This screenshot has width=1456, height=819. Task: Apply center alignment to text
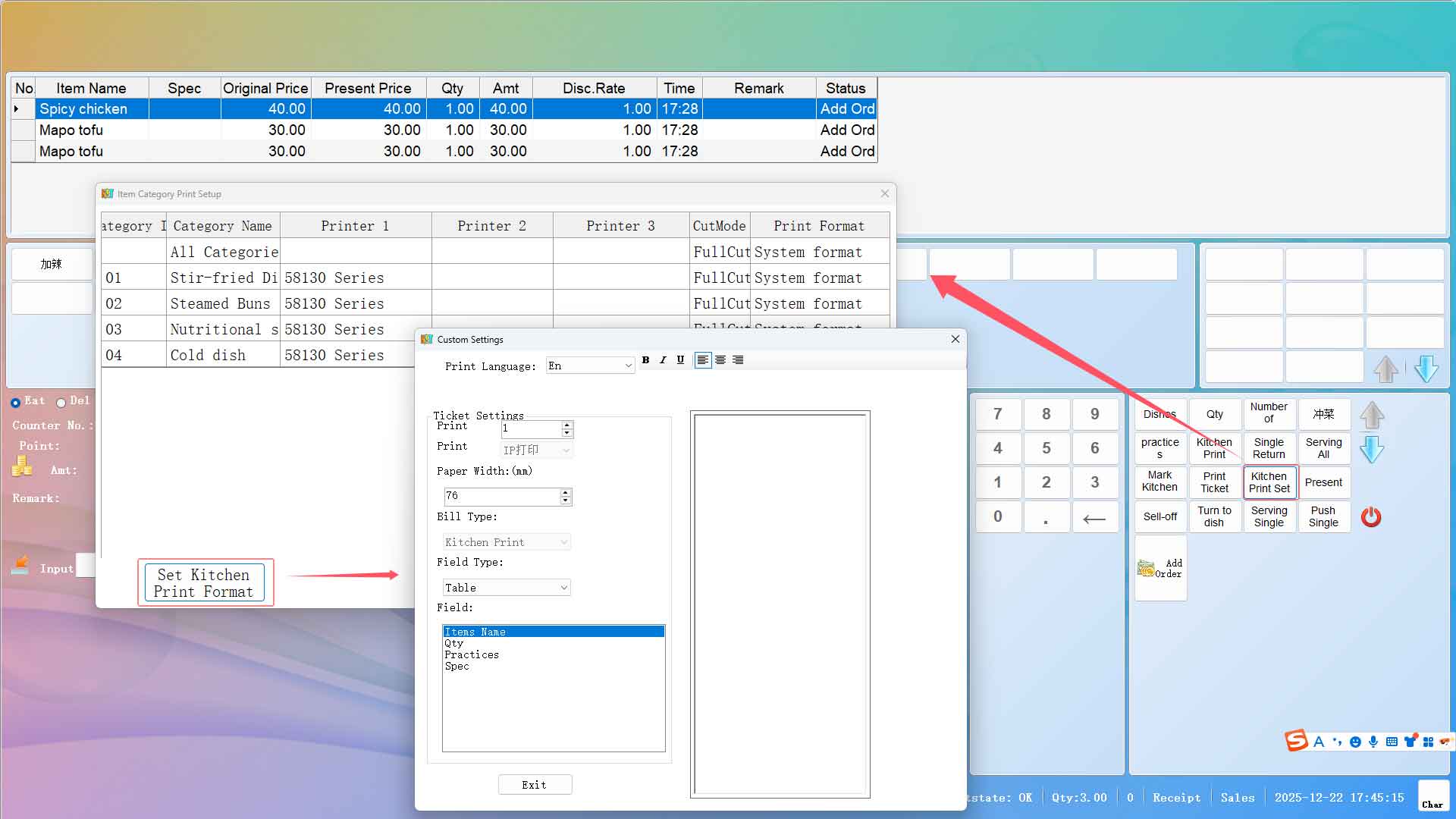[720, 360]
